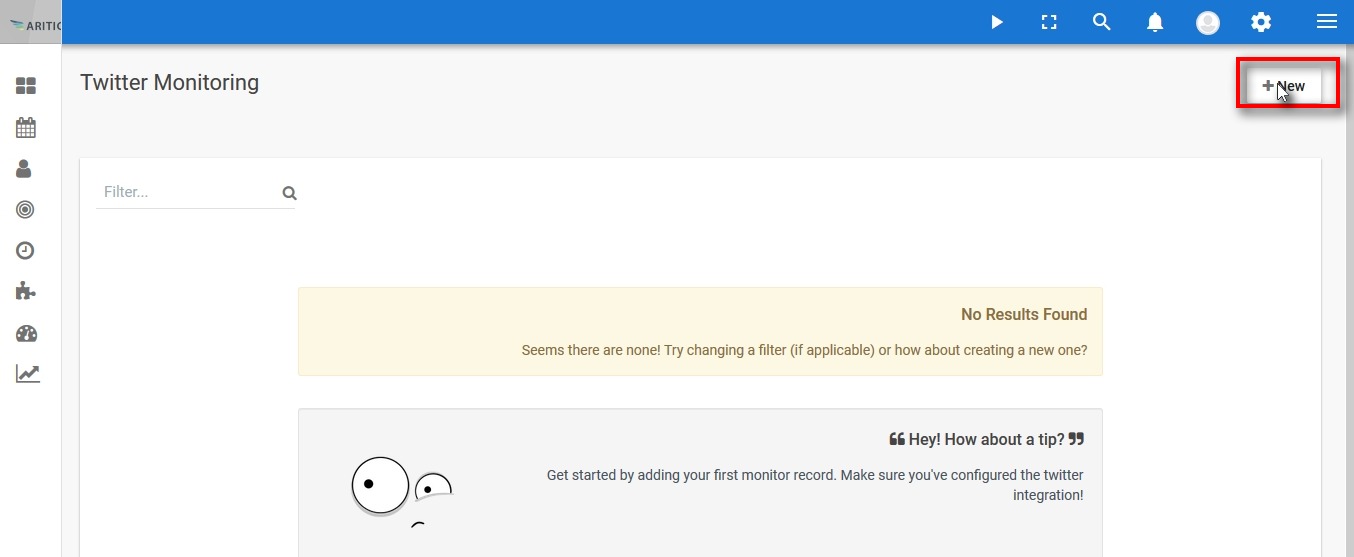Open the gauge palette sidebar icon
This screenshot has height=557, width=1354.
[26, 333]
